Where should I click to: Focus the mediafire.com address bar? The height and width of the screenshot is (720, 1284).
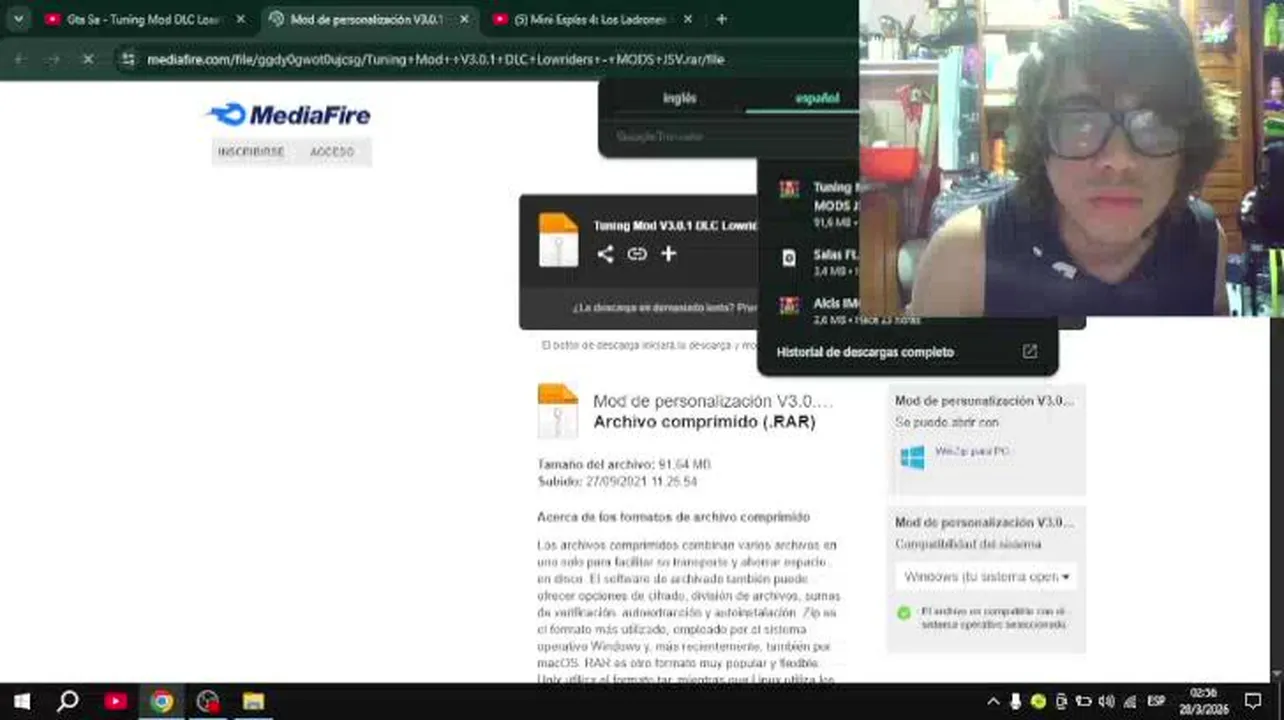435,60
